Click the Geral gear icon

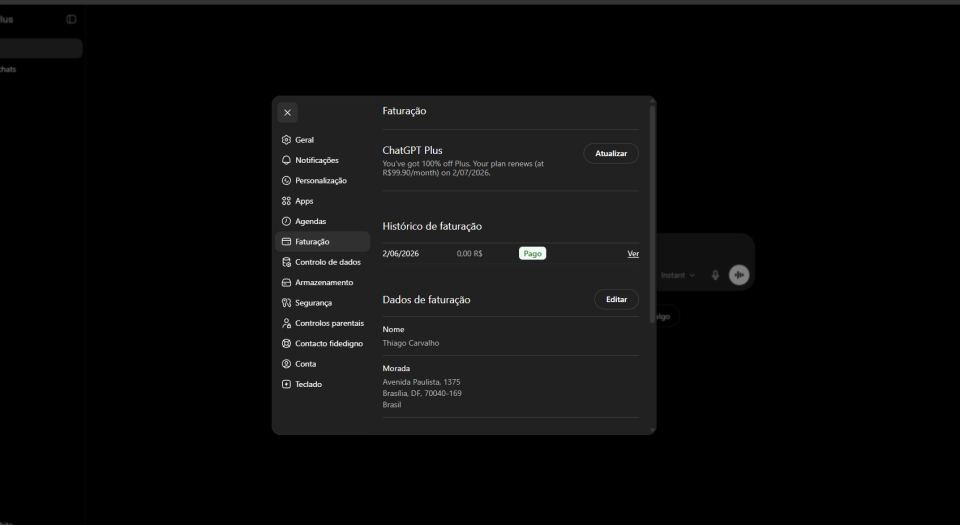(x=286, y=140)
